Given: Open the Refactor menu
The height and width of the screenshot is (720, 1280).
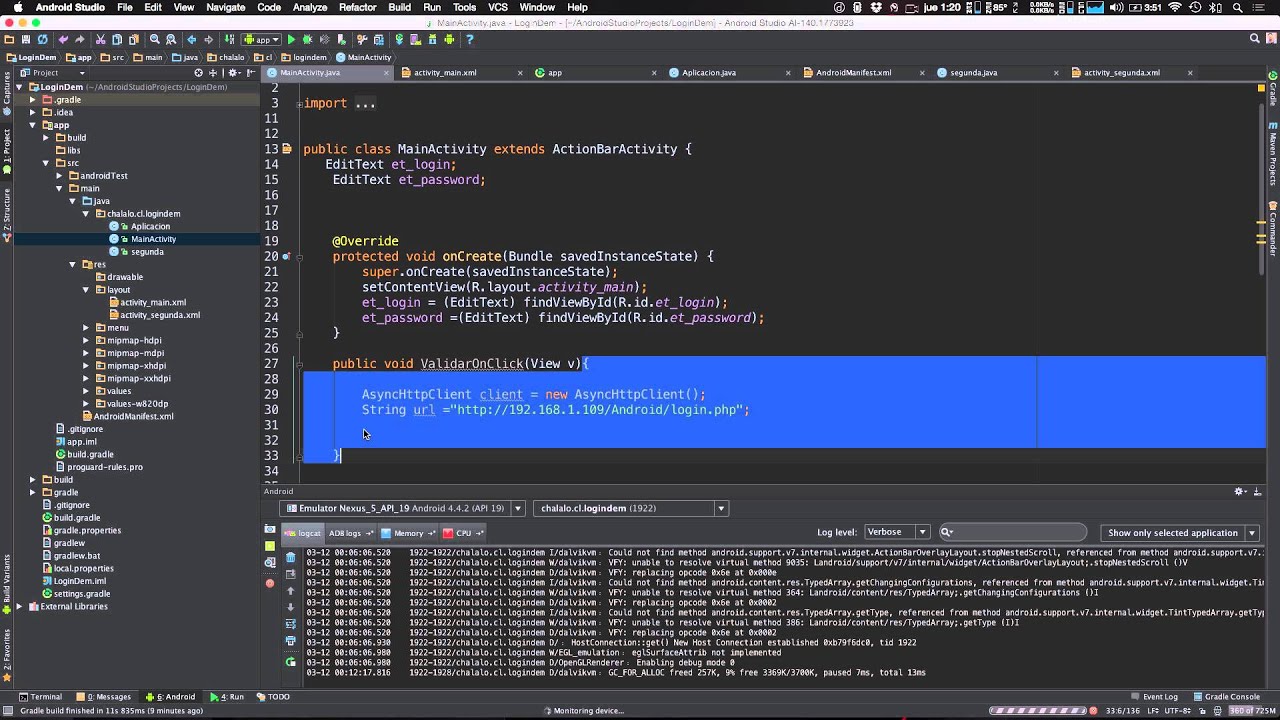Looking at the screenshot, I should (x=357, y=7).
